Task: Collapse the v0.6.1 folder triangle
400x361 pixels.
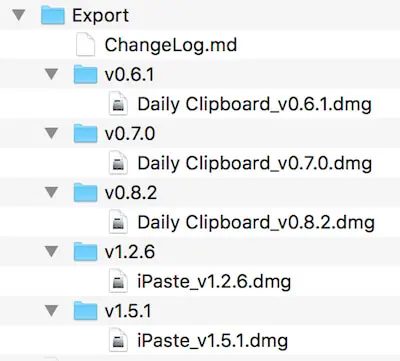Action: click(52, 74)
